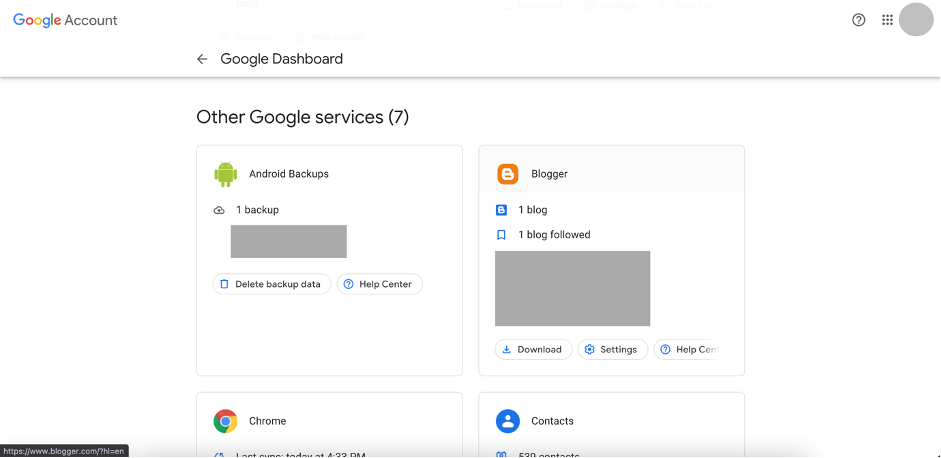Click the Android Backups robot icon
Image resolution: width=941 pixels, height=458 pixels.
225,174
